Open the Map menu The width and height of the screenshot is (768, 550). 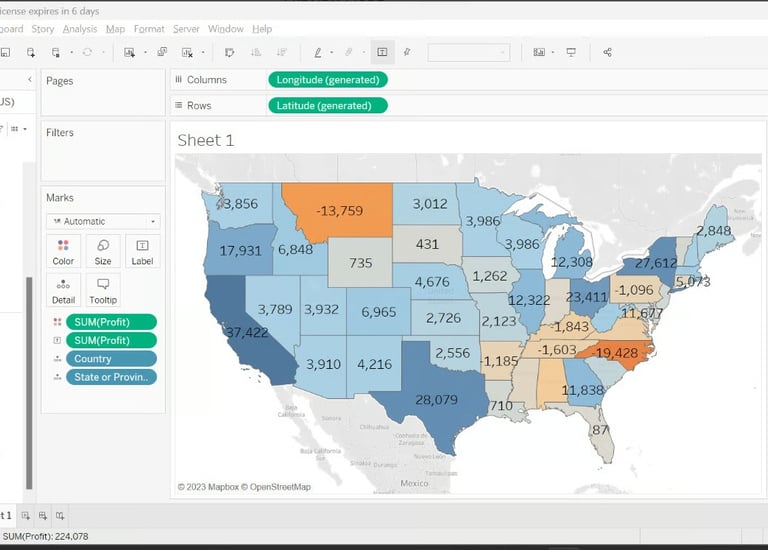pyautogui.click(x=116, y=29)
